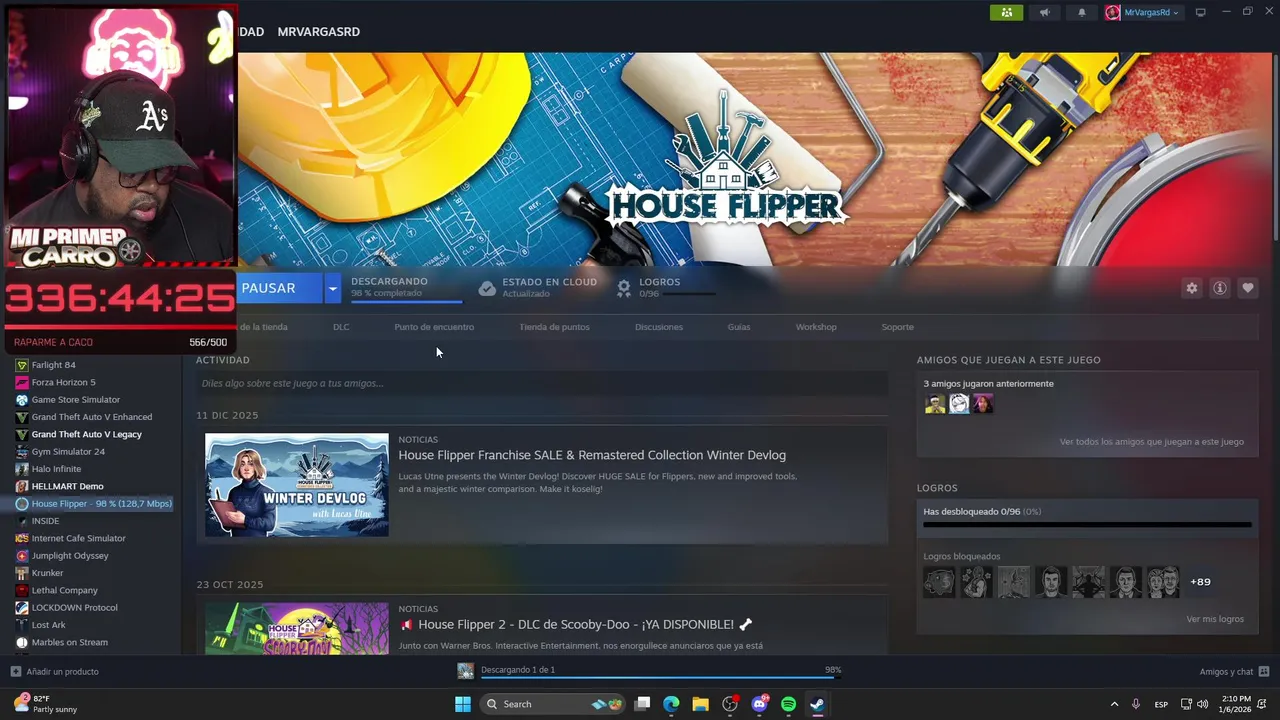Click the achievements progress bar 0/96
The height and width of the screenshot is (720, 1280).
click(x=1087, y=524)
